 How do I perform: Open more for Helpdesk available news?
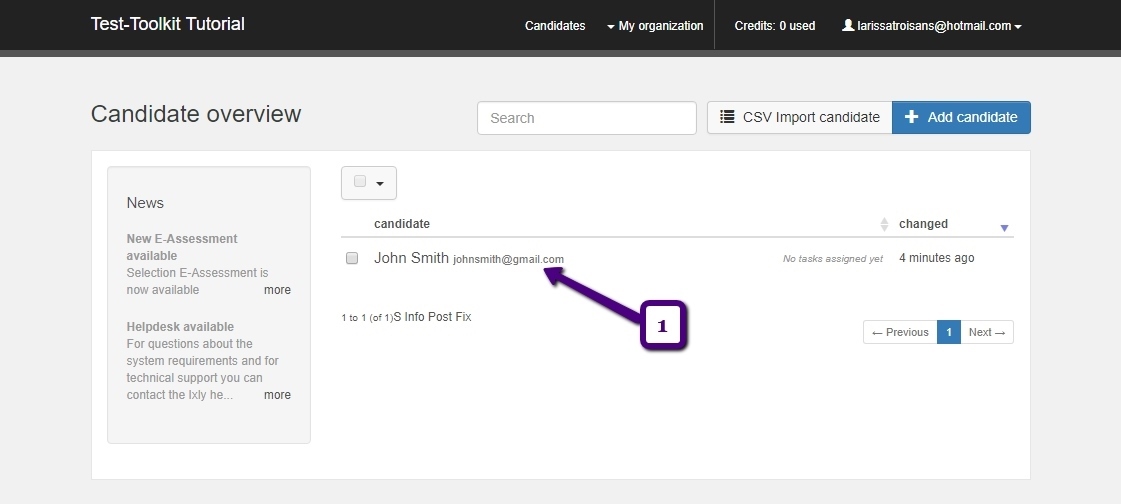click(277, 395)
